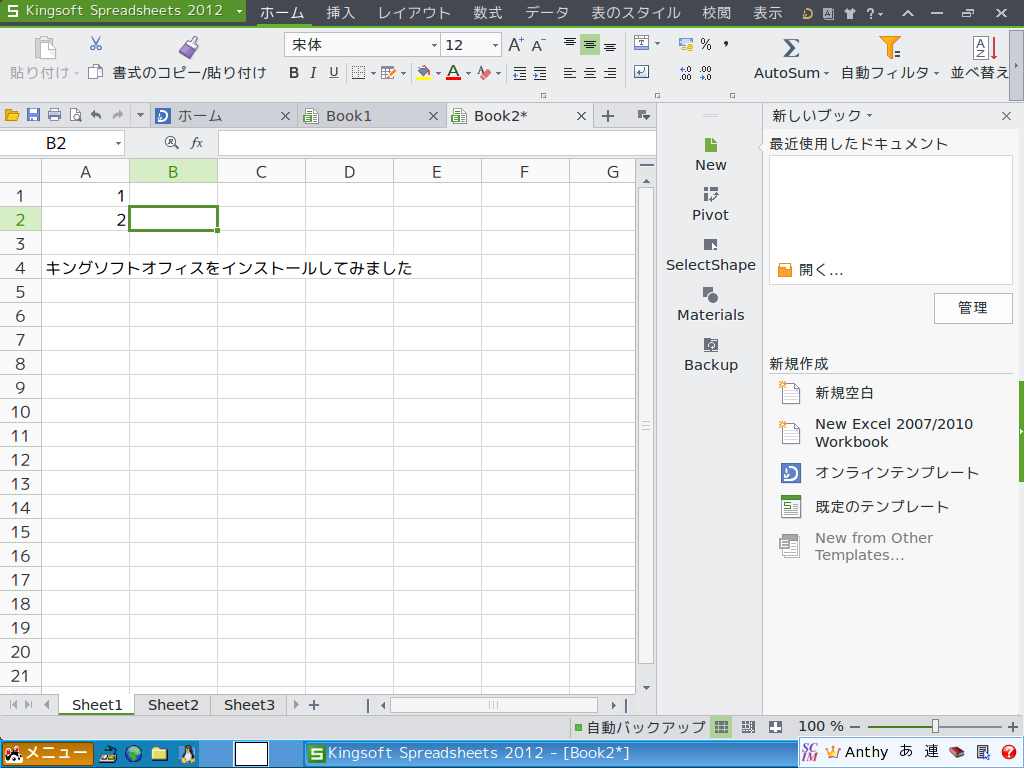Click the auto filter funnel icon

889,48
